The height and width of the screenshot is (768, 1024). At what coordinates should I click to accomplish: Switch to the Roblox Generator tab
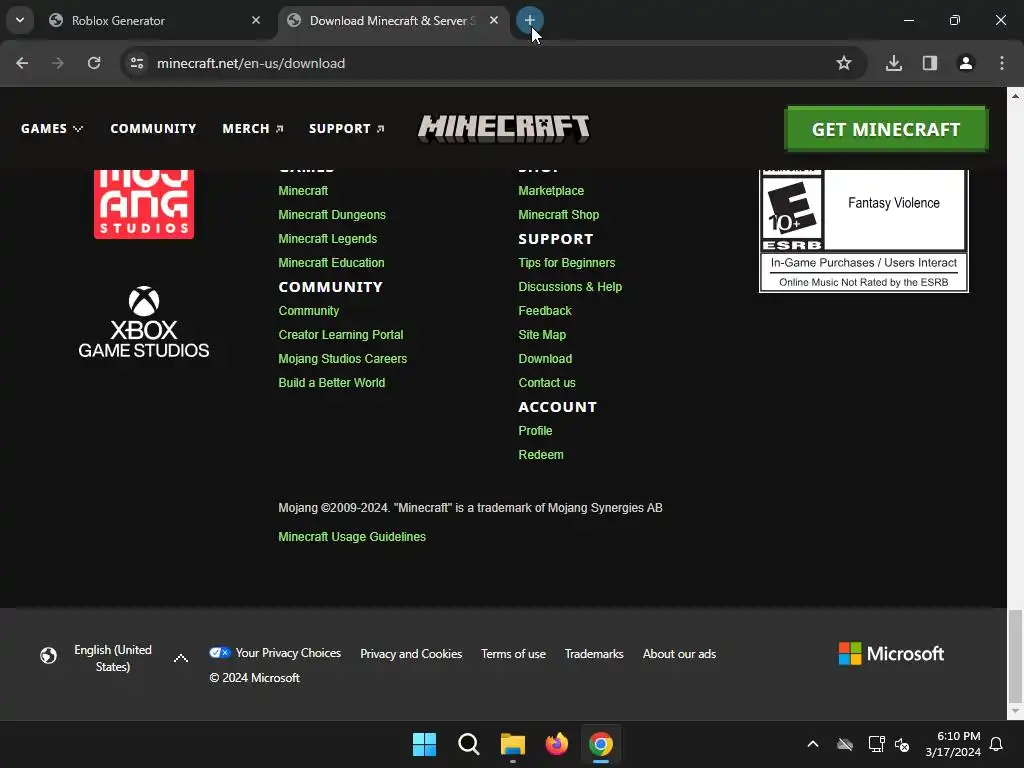(153, 21)
